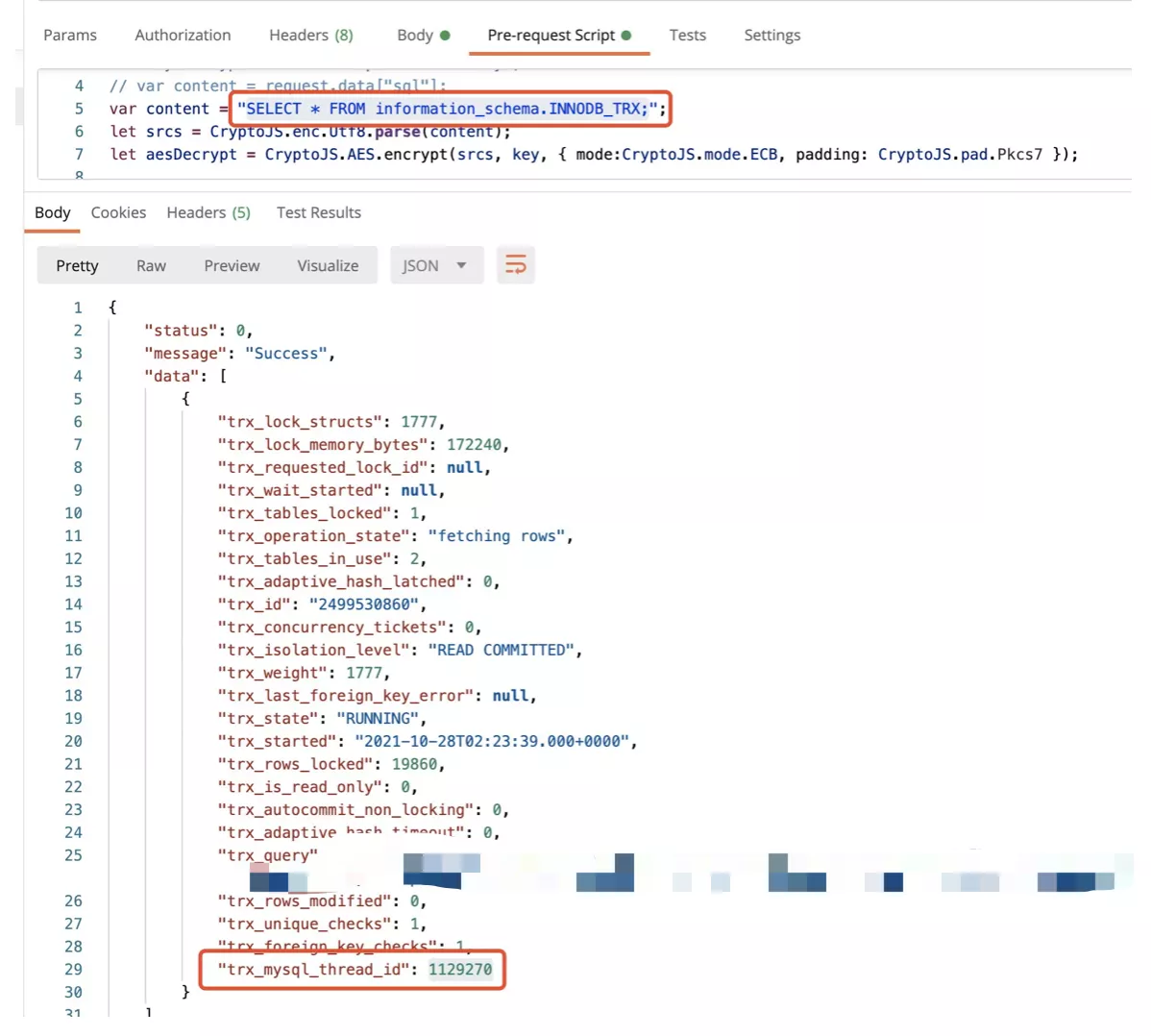This screenshot has height=1036, width=1151.
Task: Click the "trx_is_read_only" key
Action: tap(300, 786)
